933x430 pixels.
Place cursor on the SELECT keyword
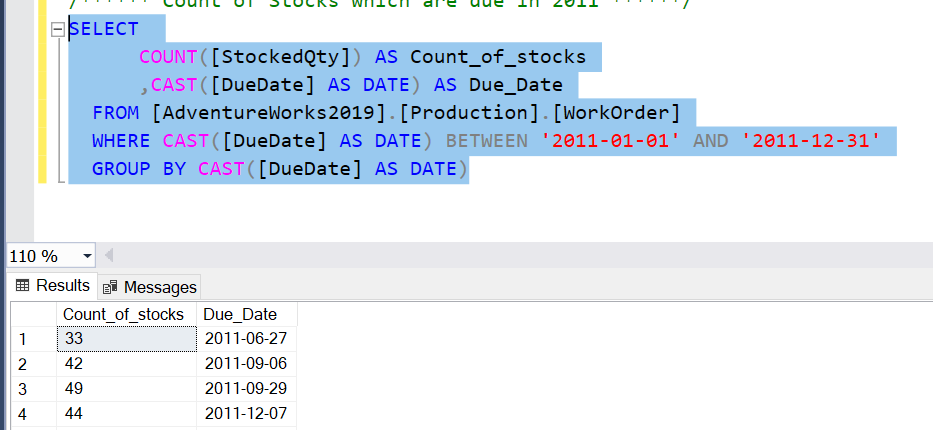tap(103, 29)
